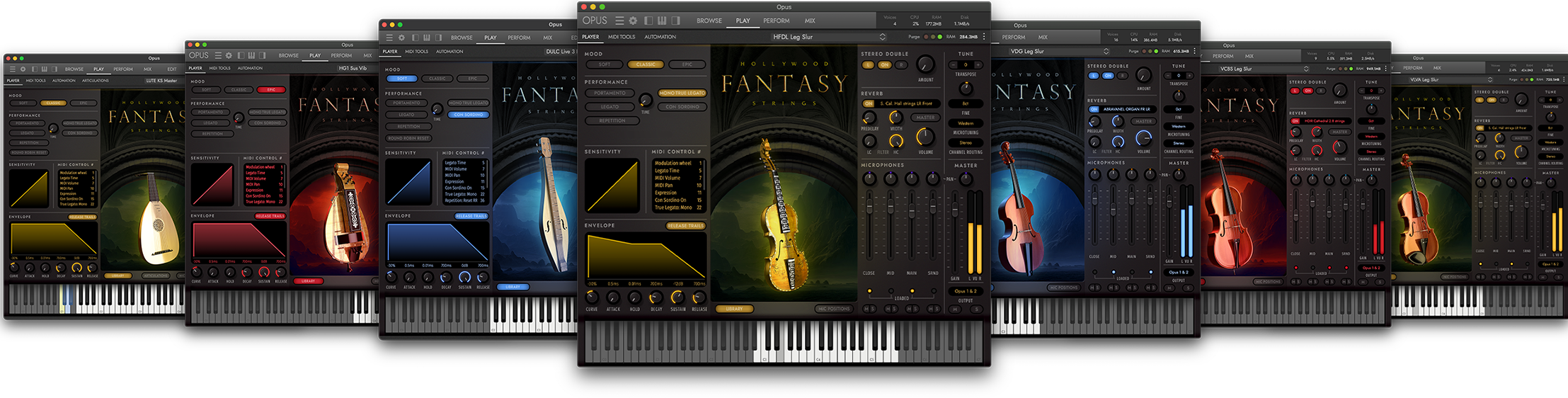Open Opus 1 & 2 output dropdown in HFDL window
1568x398 pixels.
click(966, 291)
